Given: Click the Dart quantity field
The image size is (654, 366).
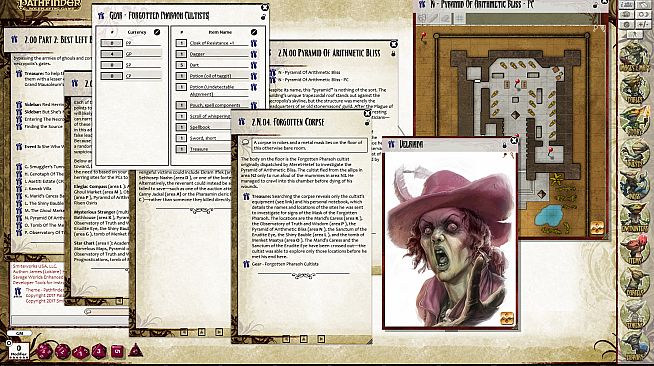Looking at the screenshot, I should [181, 65].
